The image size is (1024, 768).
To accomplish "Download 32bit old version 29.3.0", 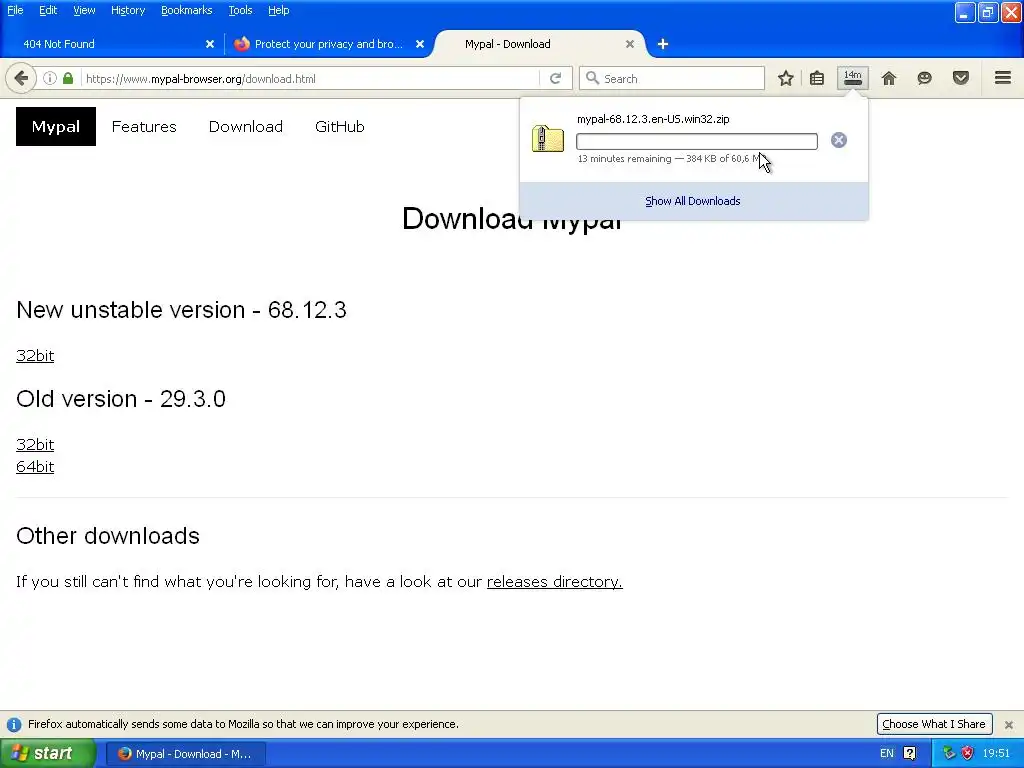I will tap(35, 445).
